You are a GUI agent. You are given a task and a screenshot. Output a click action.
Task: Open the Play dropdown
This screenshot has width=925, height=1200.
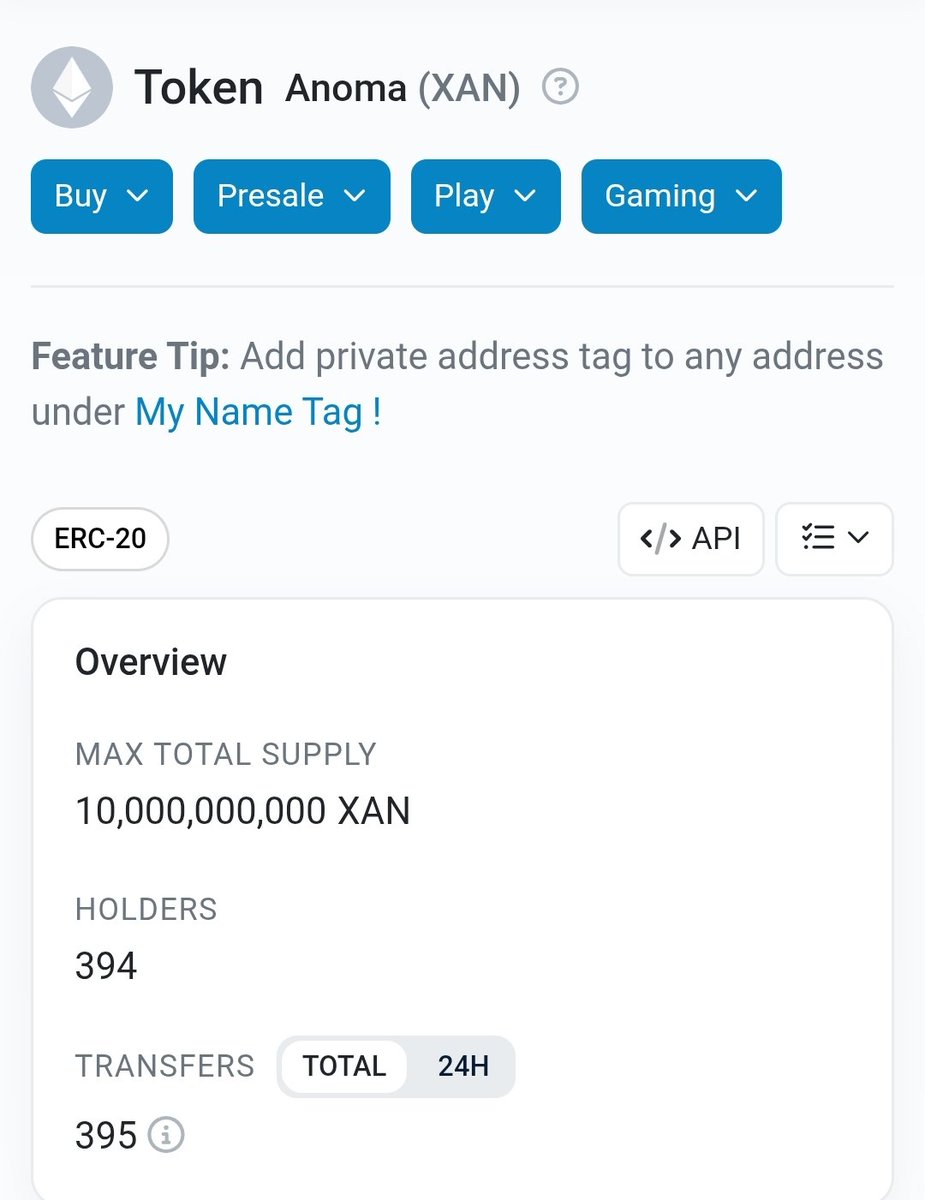point(486,196)
